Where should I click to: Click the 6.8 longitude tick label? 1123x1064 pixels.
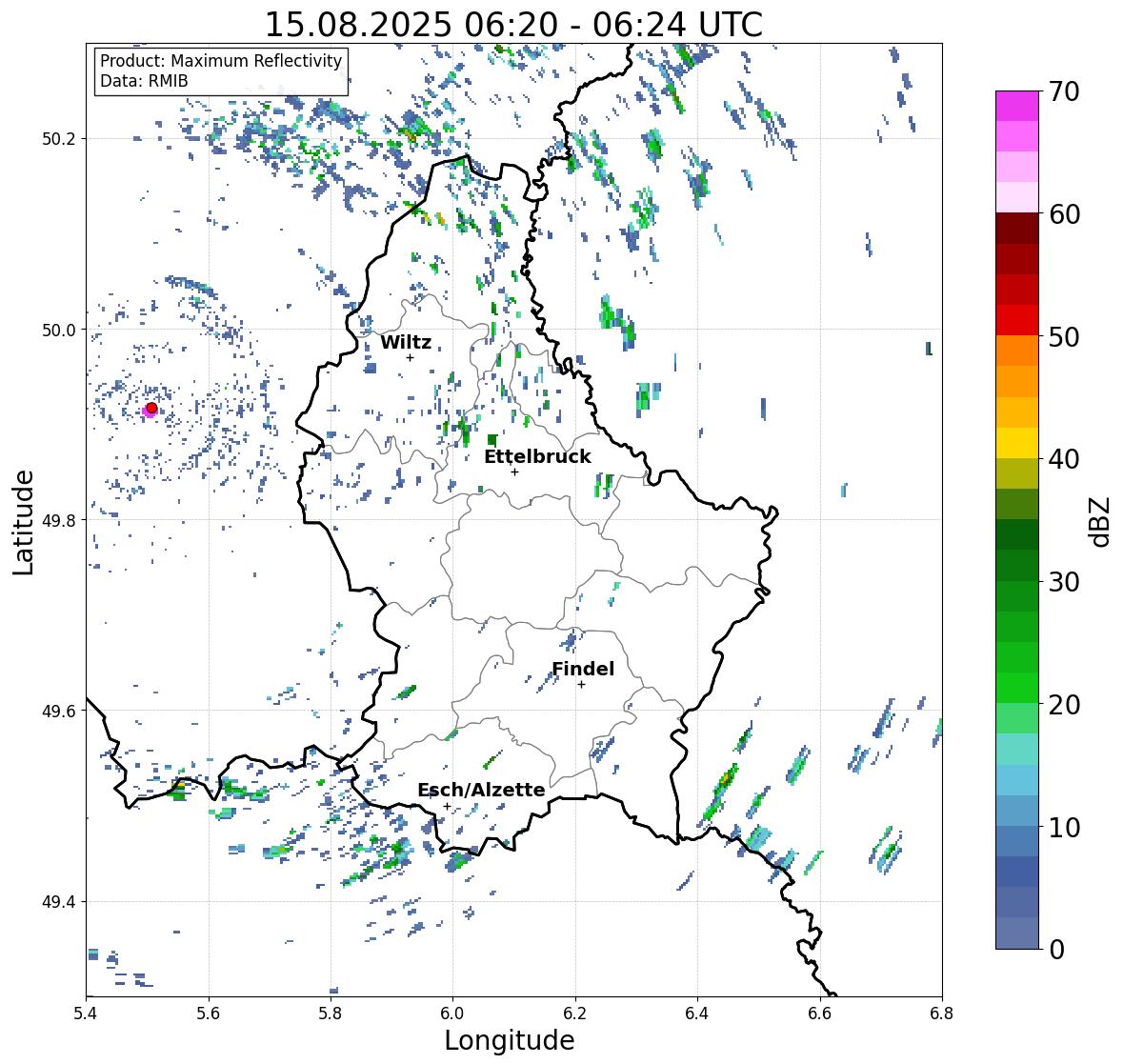point(942,1013)
